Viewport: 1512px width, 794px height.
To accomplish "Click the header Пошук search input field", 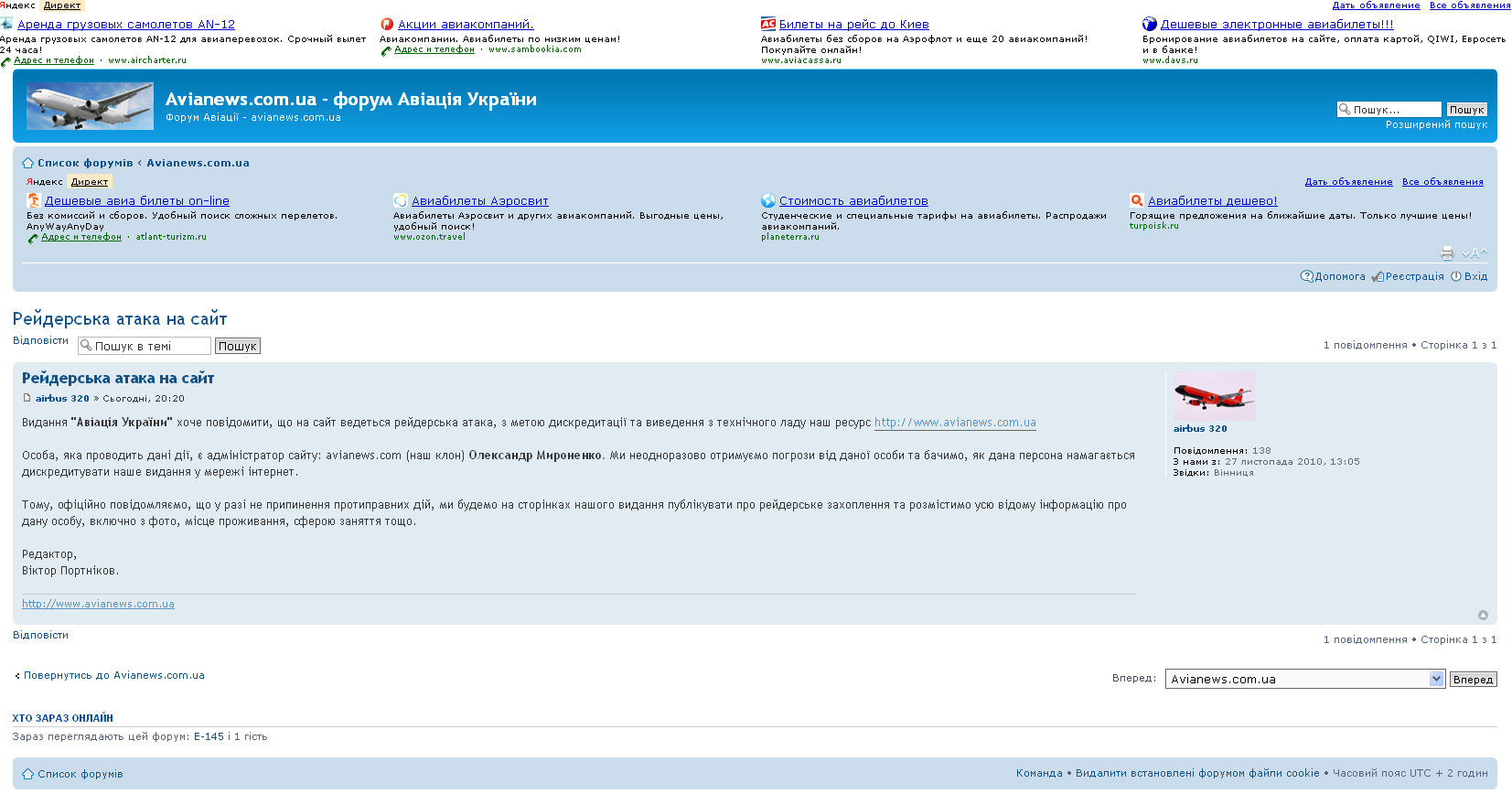I will tap(1389, 110).
